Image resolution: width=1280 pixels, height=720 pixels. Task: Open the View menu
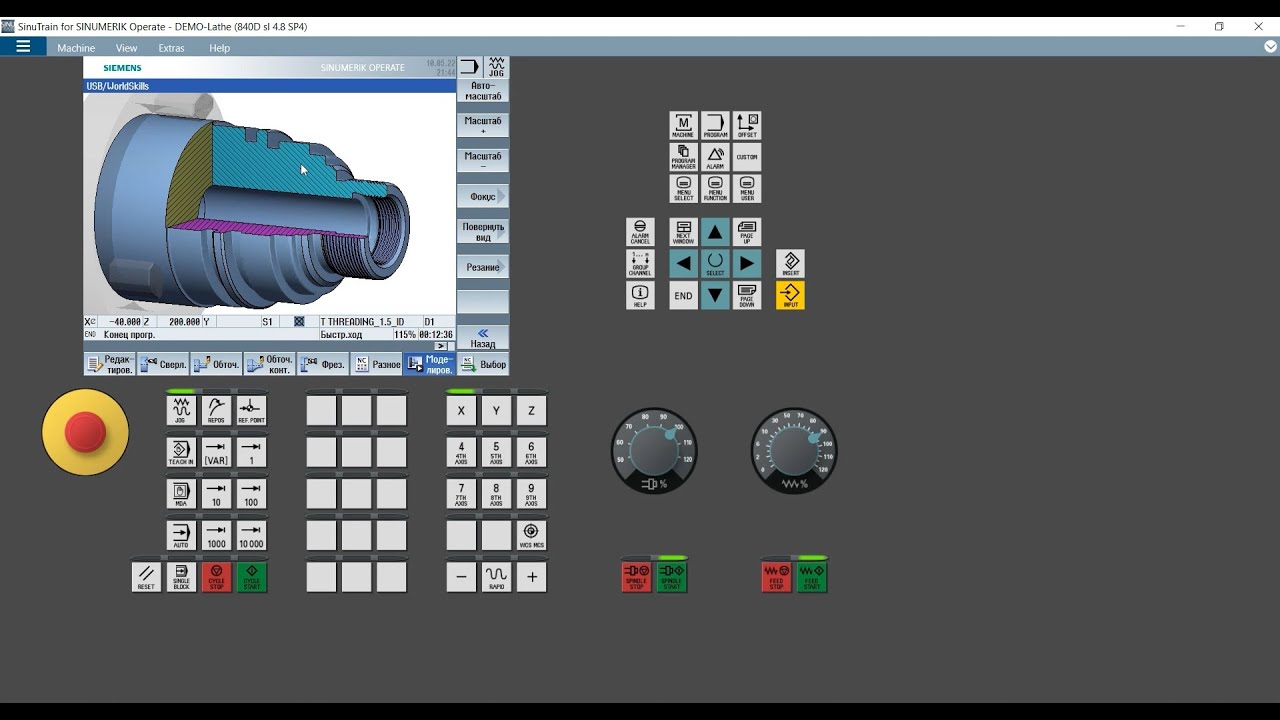pyautogui.click(x=126, y=48)
